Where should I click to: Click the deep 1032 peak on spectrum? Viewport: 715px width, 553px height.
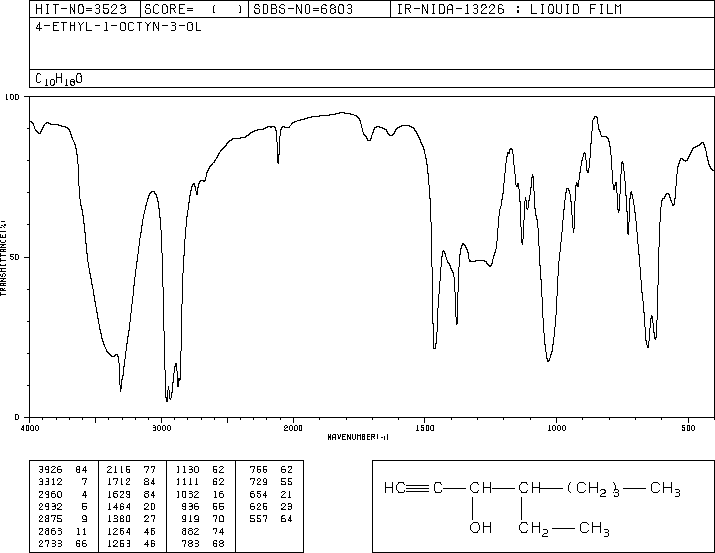click(x=548, y=358)
